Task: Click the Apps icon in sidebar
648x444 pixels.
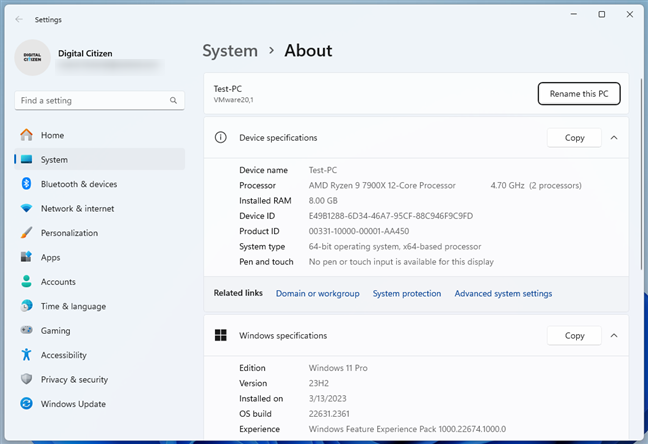Action: [x=26, y=257]
